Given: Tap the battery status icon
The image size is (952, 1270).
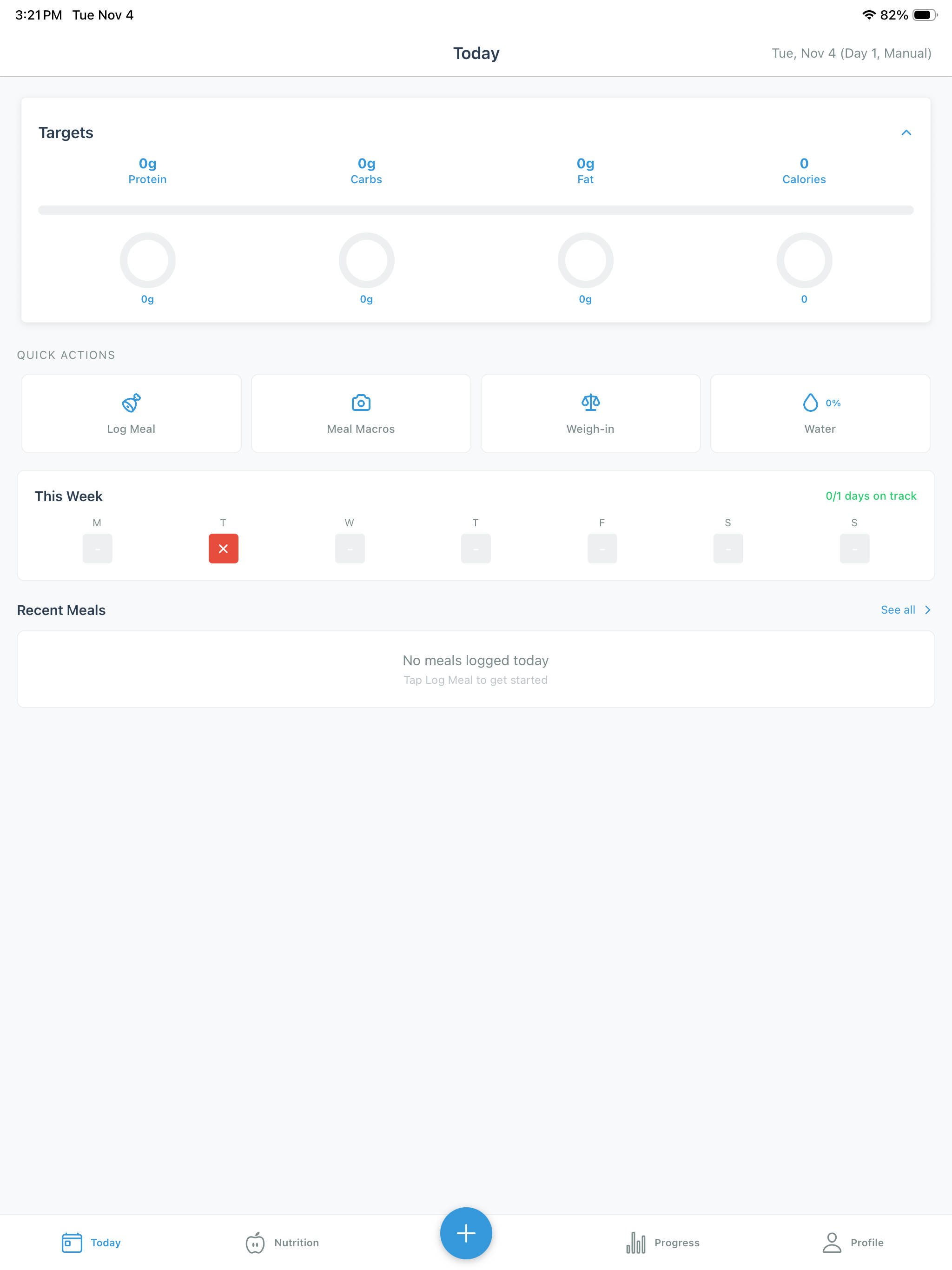Looking at the screenshot, I should pyautogui.click(x=925, y=15).
